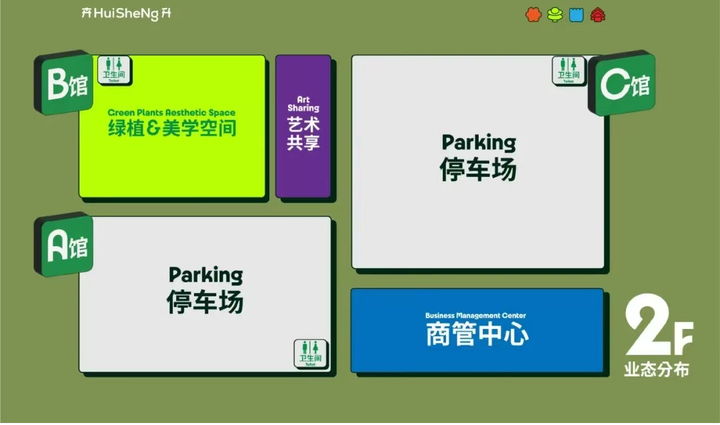The height and width of the screenshot is (425, 720).
Task: Select the C馆 hall badge
Action: [x=624, y=85]
